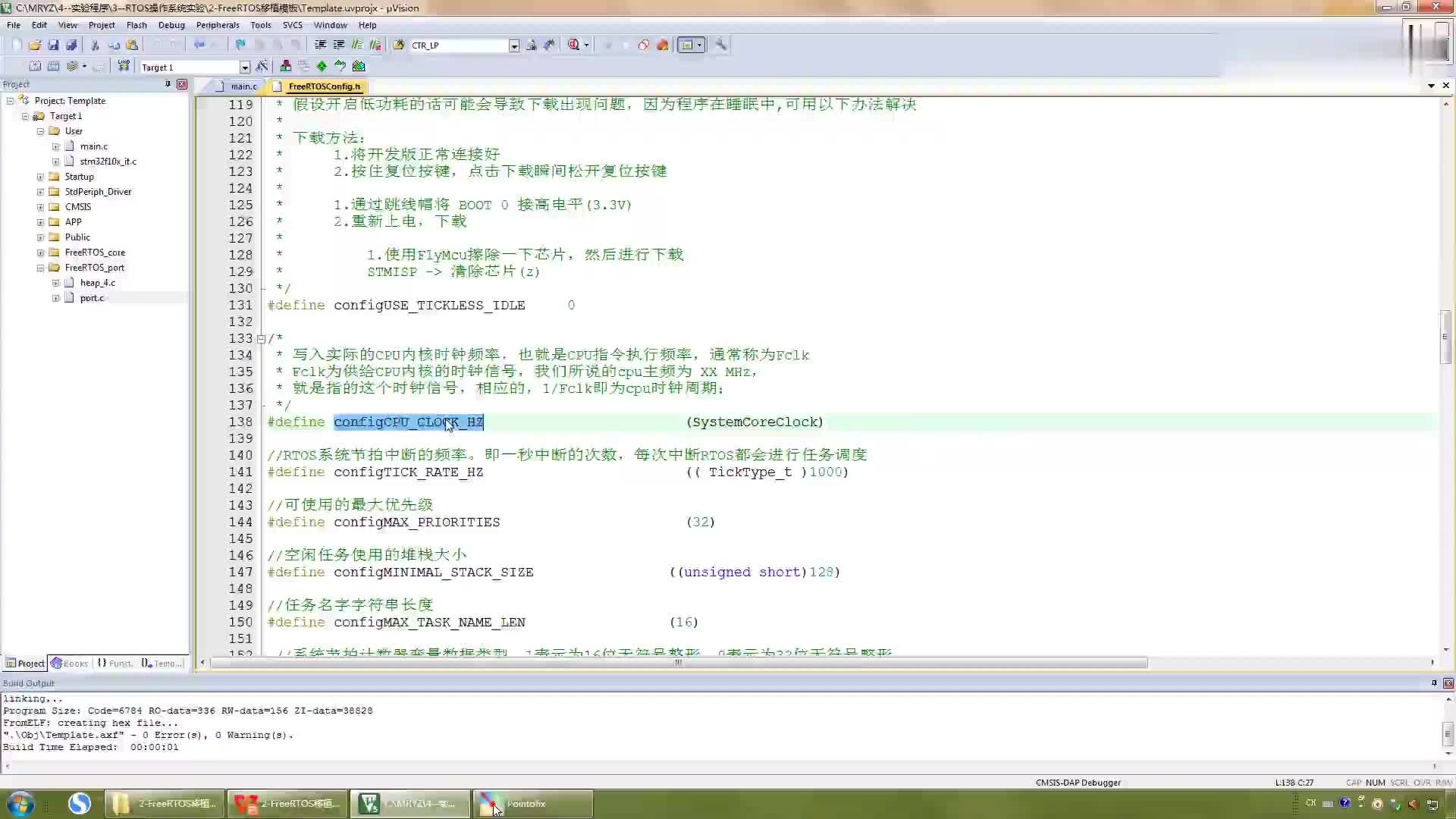1456x819 pixels.
Task: Expand the Startup folder
Action: point(40,177)
